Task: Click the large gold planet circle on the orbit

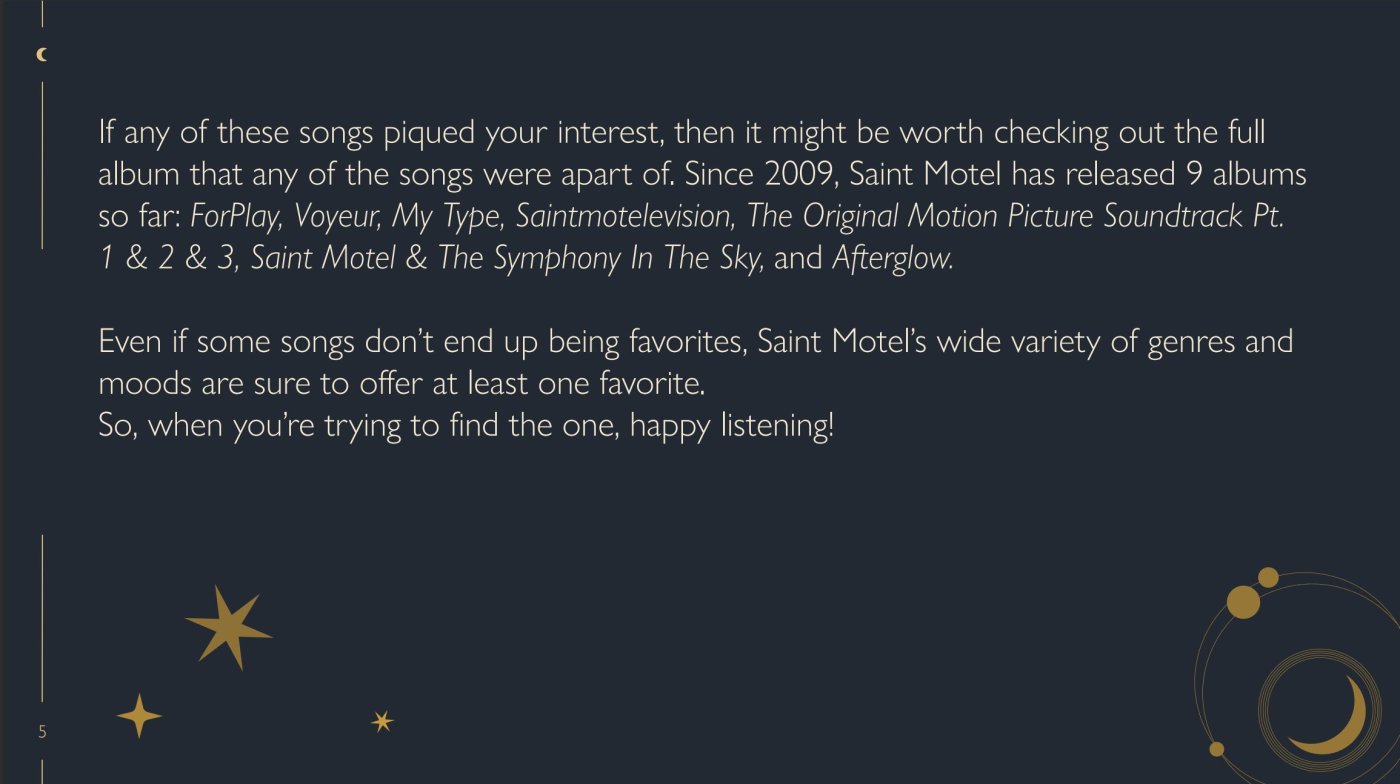Action: [1243, 602]
